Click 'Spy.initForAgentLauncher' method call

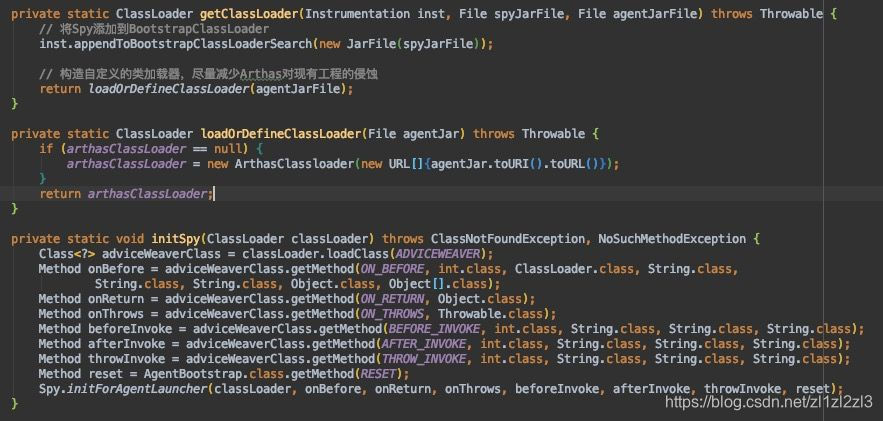(123, 389)
